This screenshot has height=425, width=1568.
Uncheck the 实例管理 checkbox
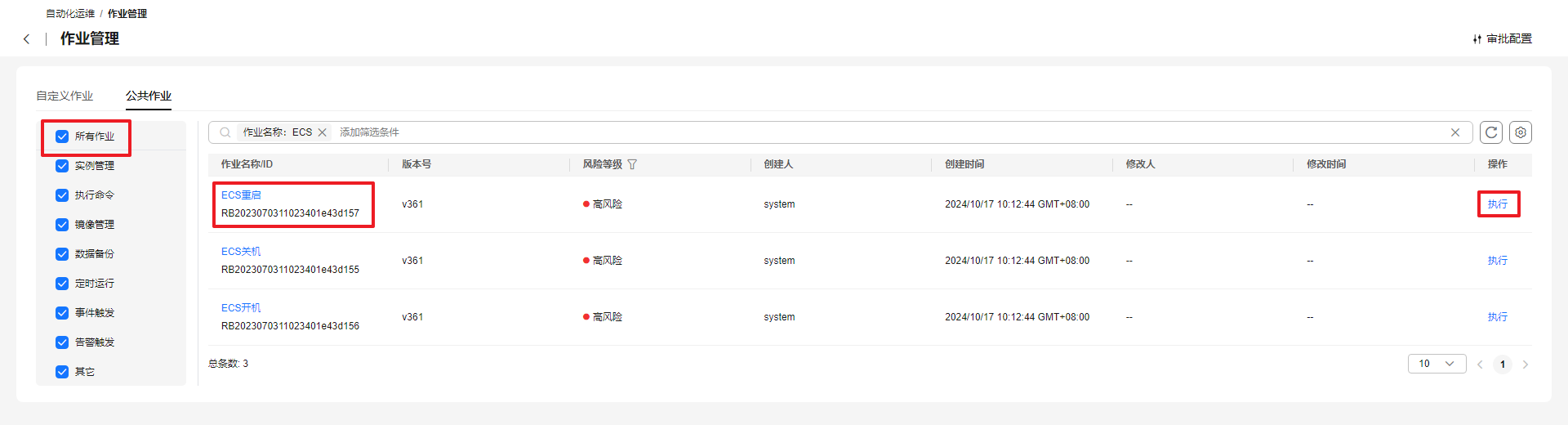(62, 166)
